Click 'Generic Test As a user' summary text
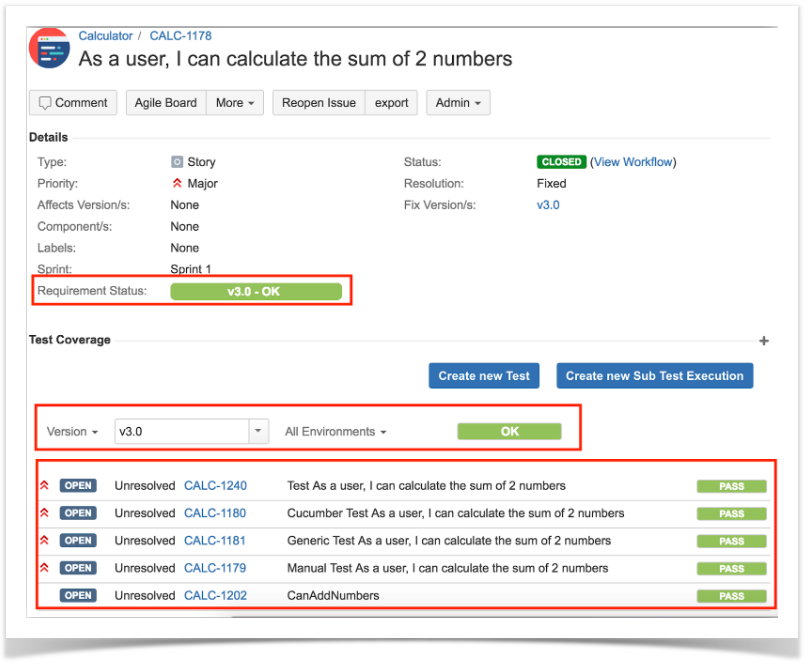This screenshot has height=667, width=812. (449, 541)
